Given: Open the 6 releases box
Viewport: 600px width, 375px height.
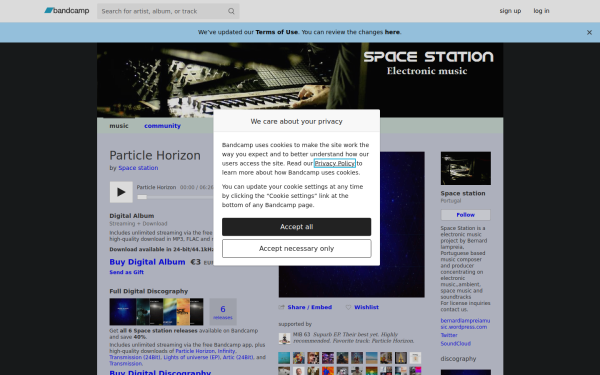Looking at the screenshot, I should tap(223, 312).
